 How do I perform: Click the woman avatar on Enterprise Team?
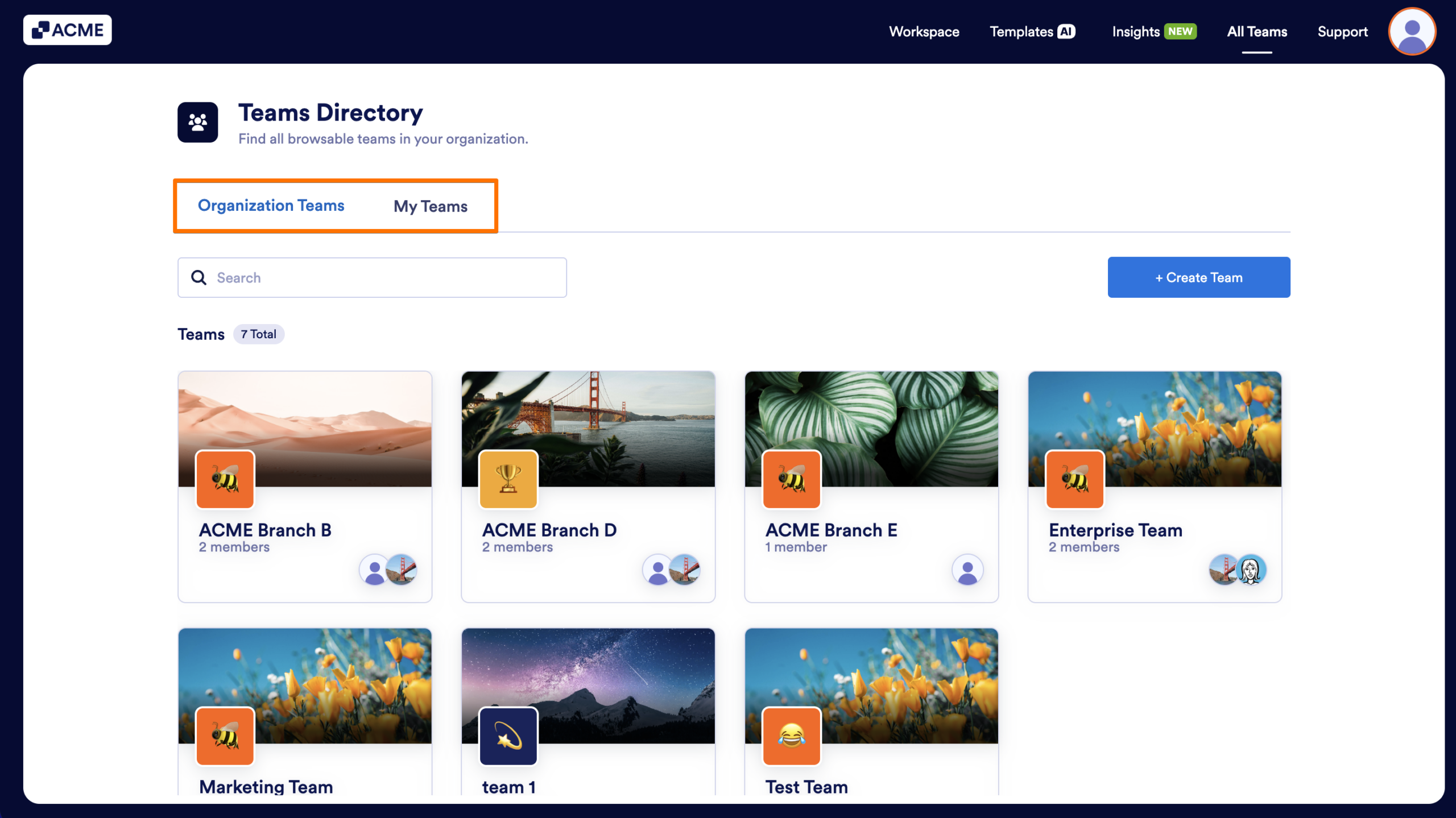[x=1251, y=570]
